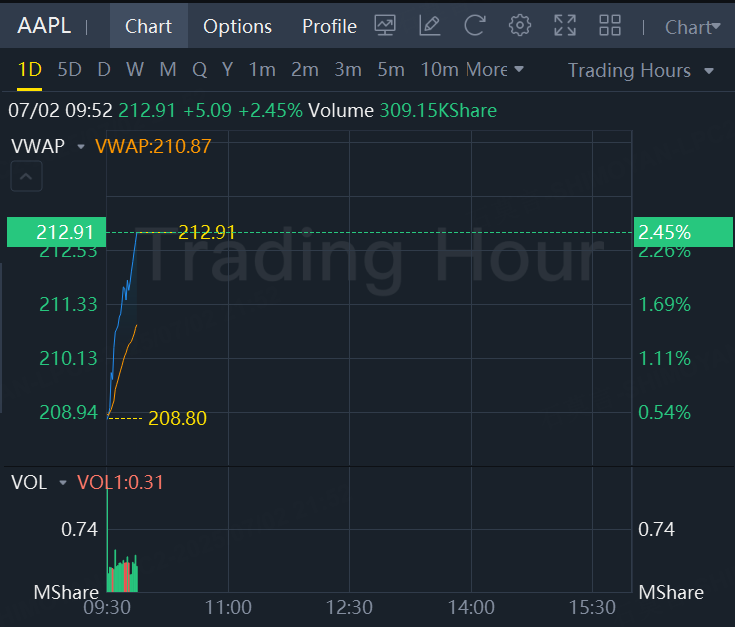Select the W weekly timeframe
The width and height of the screenshot is (735, 627).
point(135,70)
